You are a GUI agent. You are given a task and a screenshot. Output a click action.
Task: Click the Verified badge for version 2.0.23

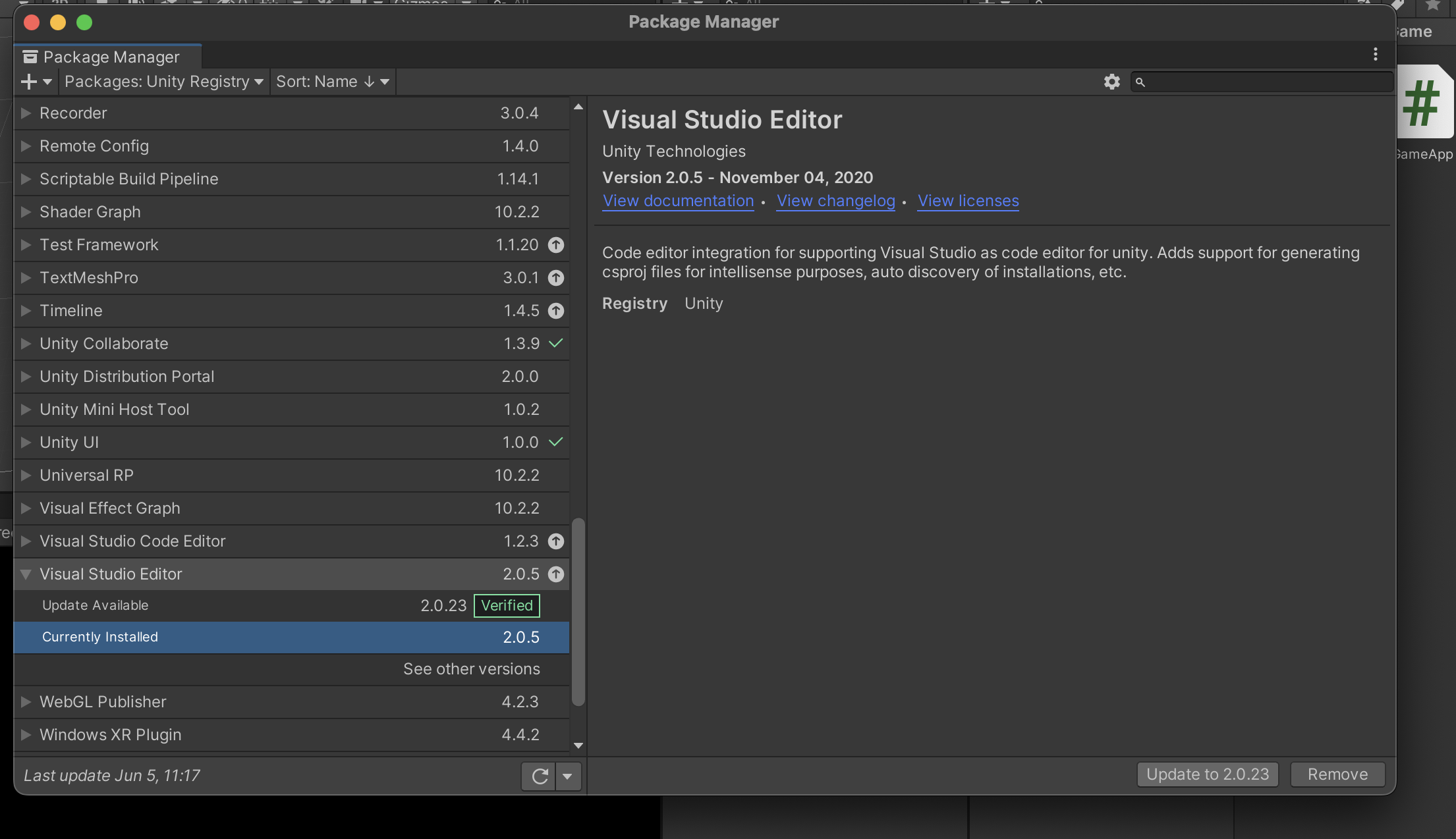coord(507,606)
